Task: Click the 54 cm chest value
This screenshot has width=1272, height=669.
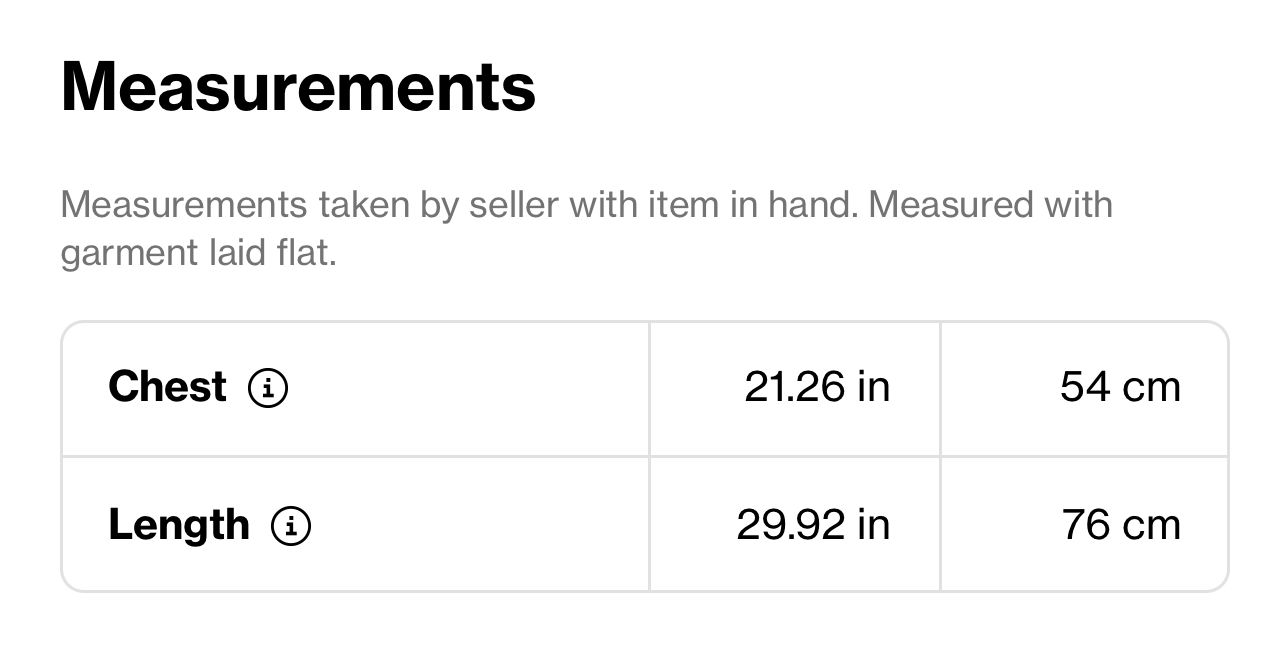Action: (1120, 387)
